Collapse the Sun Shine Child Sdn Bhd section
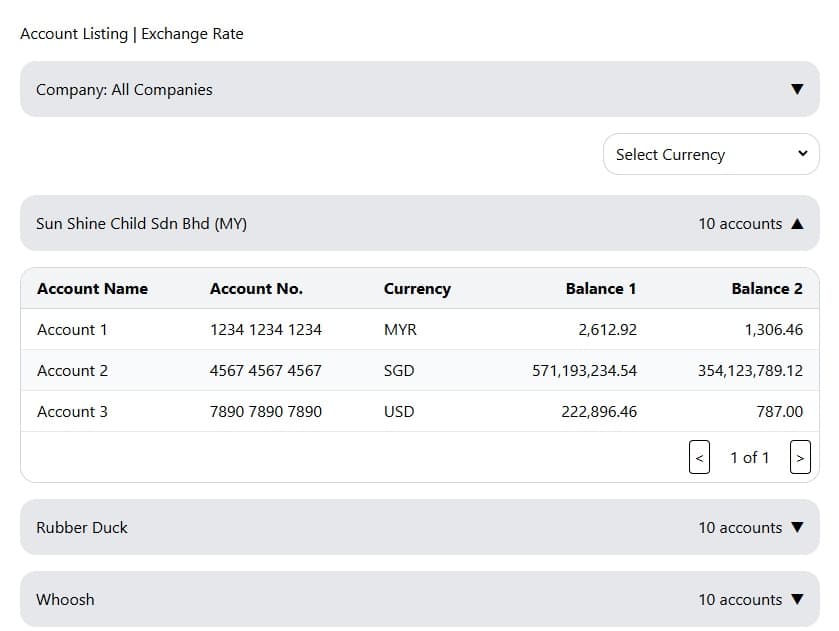 [x=420, y=223]
